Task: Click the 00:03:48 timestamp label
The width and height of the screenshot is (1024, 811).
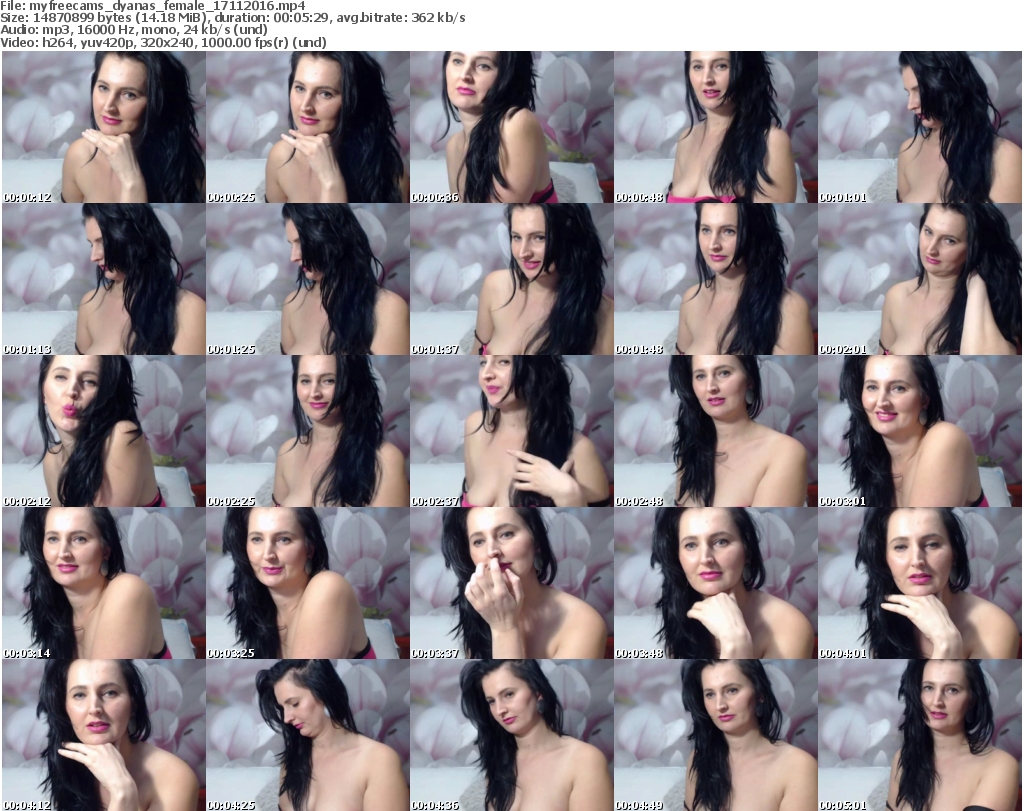Action: 640,653
